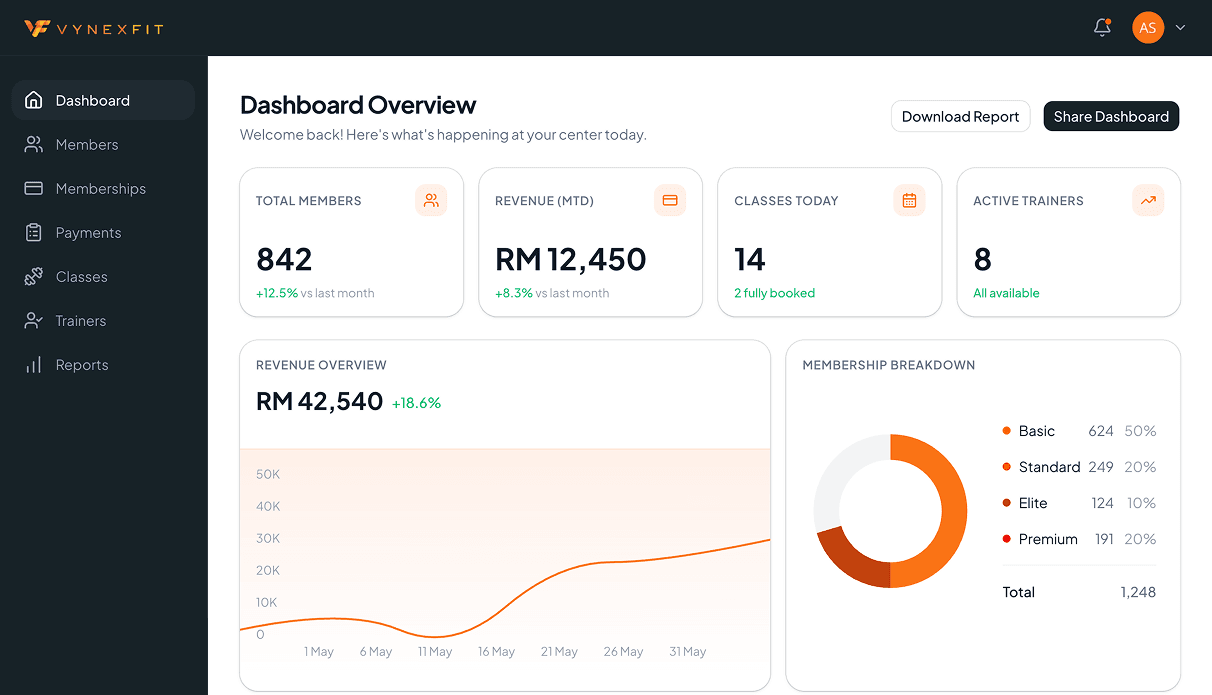Open the Classes menu item
1212x695 pixels.
click(x=103, y=276)
